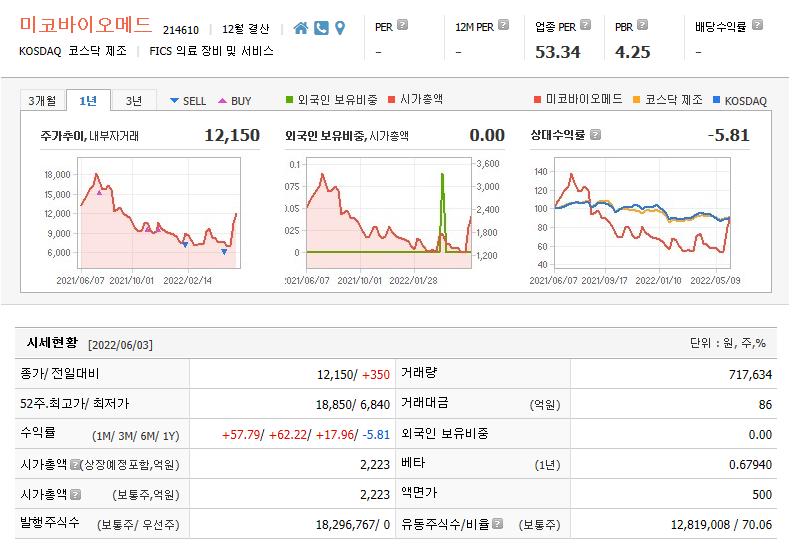Click the 거래량 value 717,634
Screen dimensions: 789x552
click(750, 375)
